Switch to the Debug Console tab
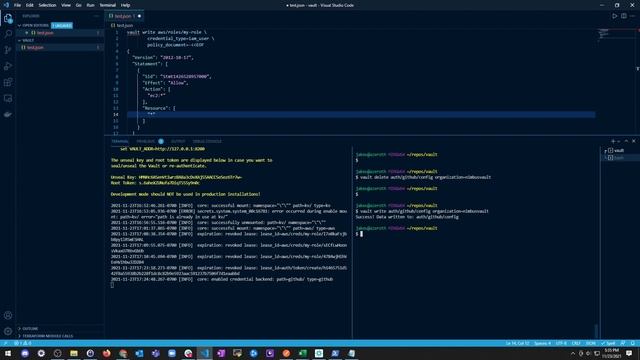The image size is (640, 360). click(207, 141)
